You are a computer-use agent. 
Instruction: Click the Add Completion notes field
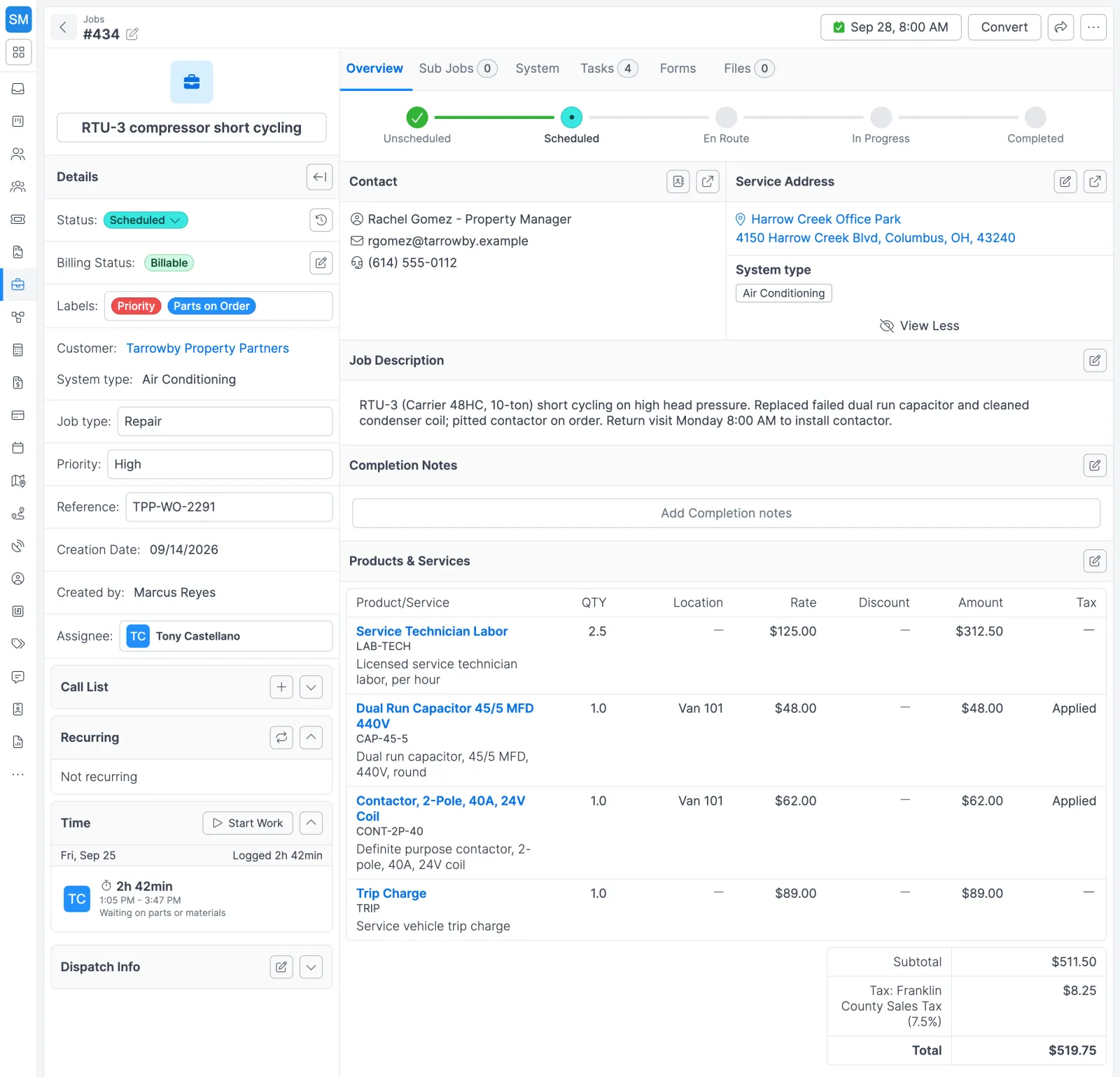[726, 513]
